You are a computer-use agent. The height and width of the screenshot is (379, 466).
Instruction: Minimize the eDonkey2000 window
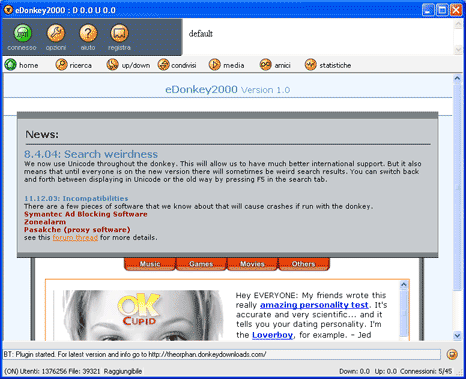pyautogui.click(x=428, y=10)
